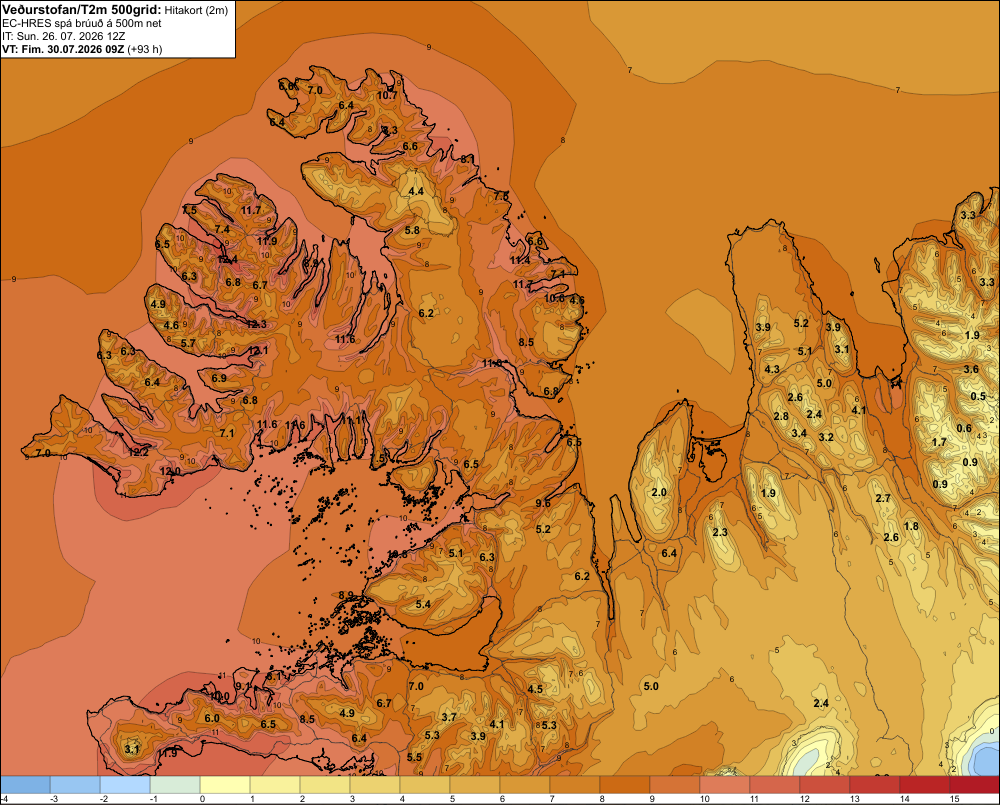Click the "3.2" temperature value
Viewport: 1000px width, 805px height.
(826, 437)
